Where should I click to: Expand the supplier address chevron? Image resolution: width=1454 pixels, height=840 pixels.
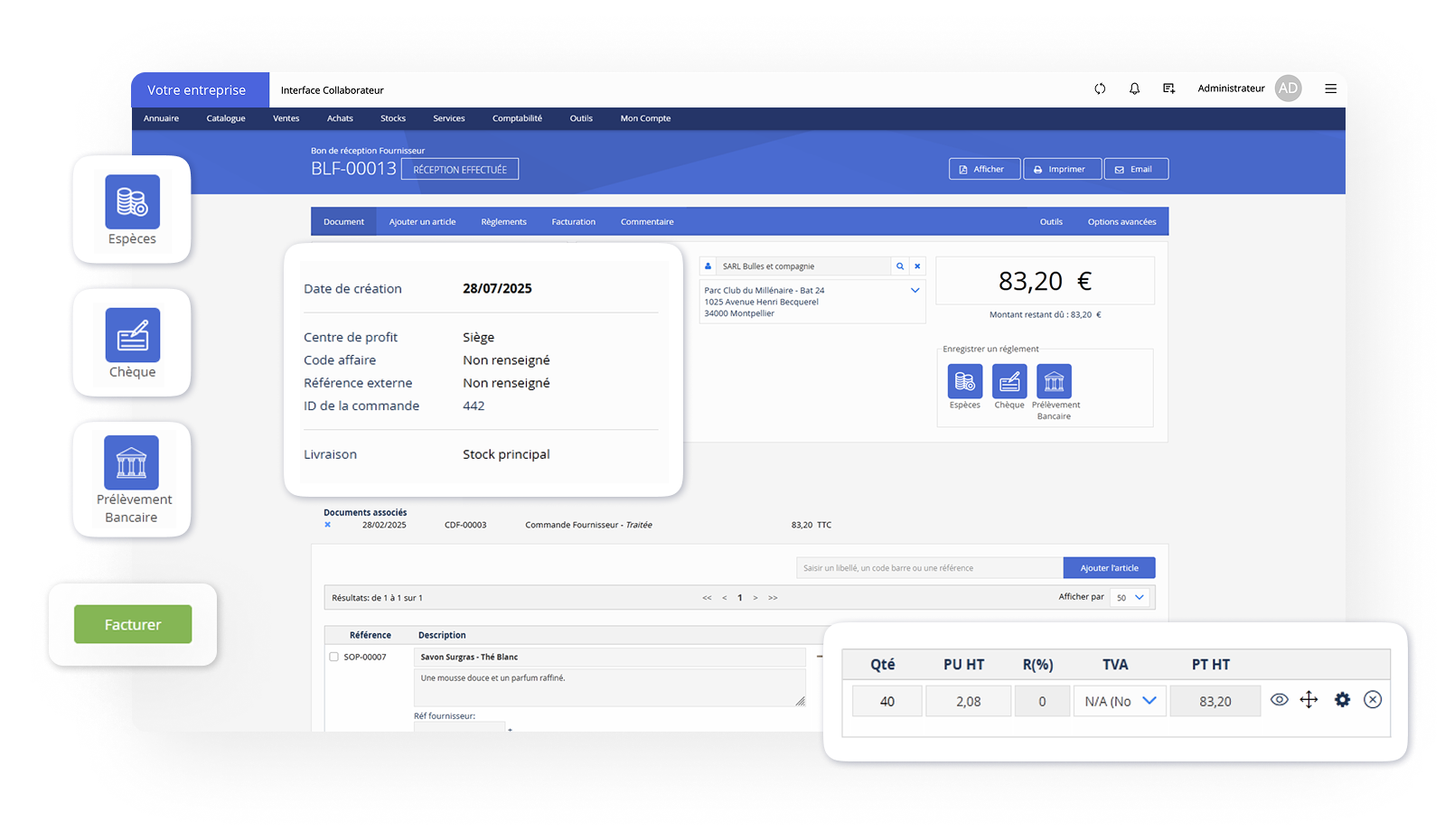pos(915,291)
